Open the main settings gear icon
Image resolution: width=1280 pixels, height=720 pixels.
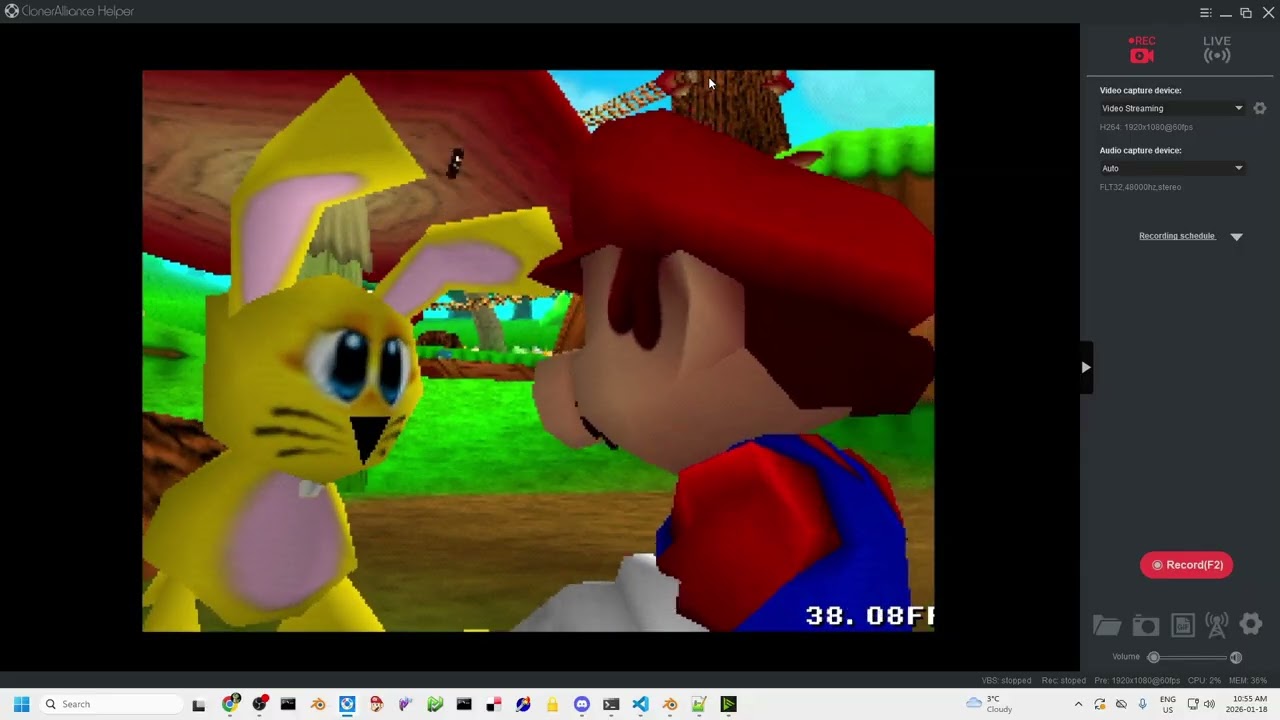coord(1251,624)
